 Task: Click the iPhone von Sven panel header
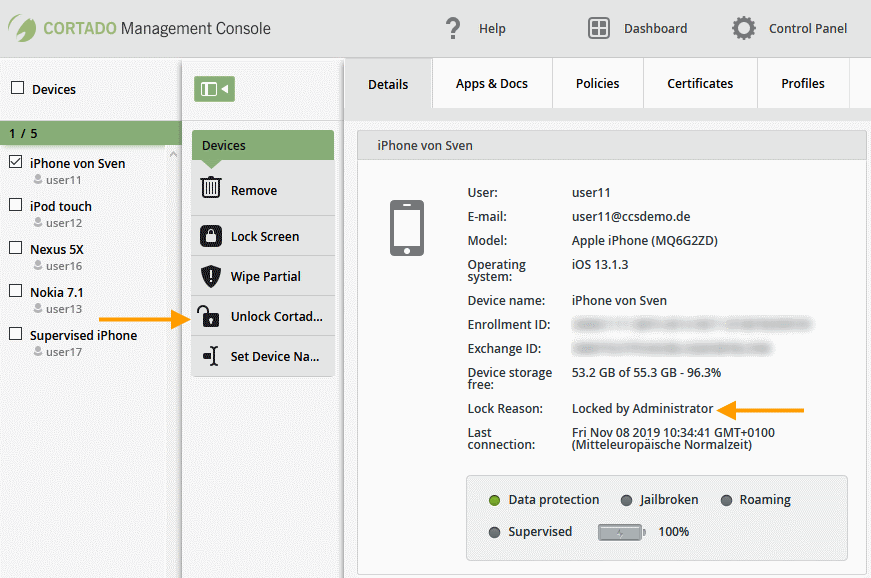pos(612,145)
